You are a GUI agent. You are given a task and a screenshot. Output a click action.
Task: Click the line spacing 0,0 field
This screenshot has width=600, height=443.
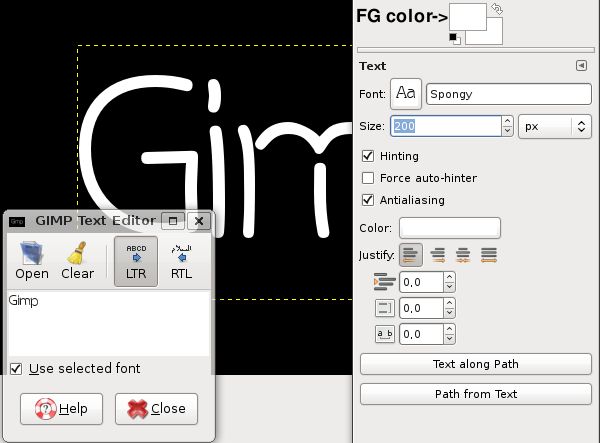pyautogui.click(x=422, y=308)
